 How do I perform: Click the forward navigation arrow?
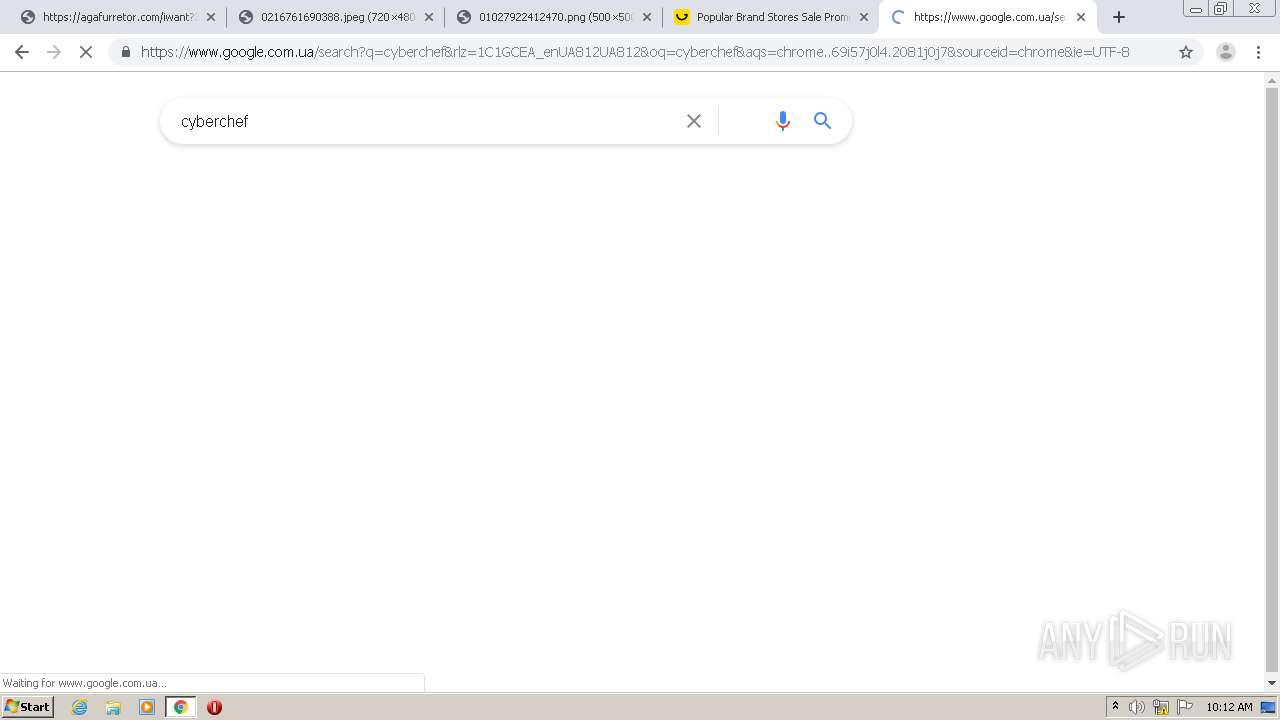pyautogui.click(x=54, y=52)
